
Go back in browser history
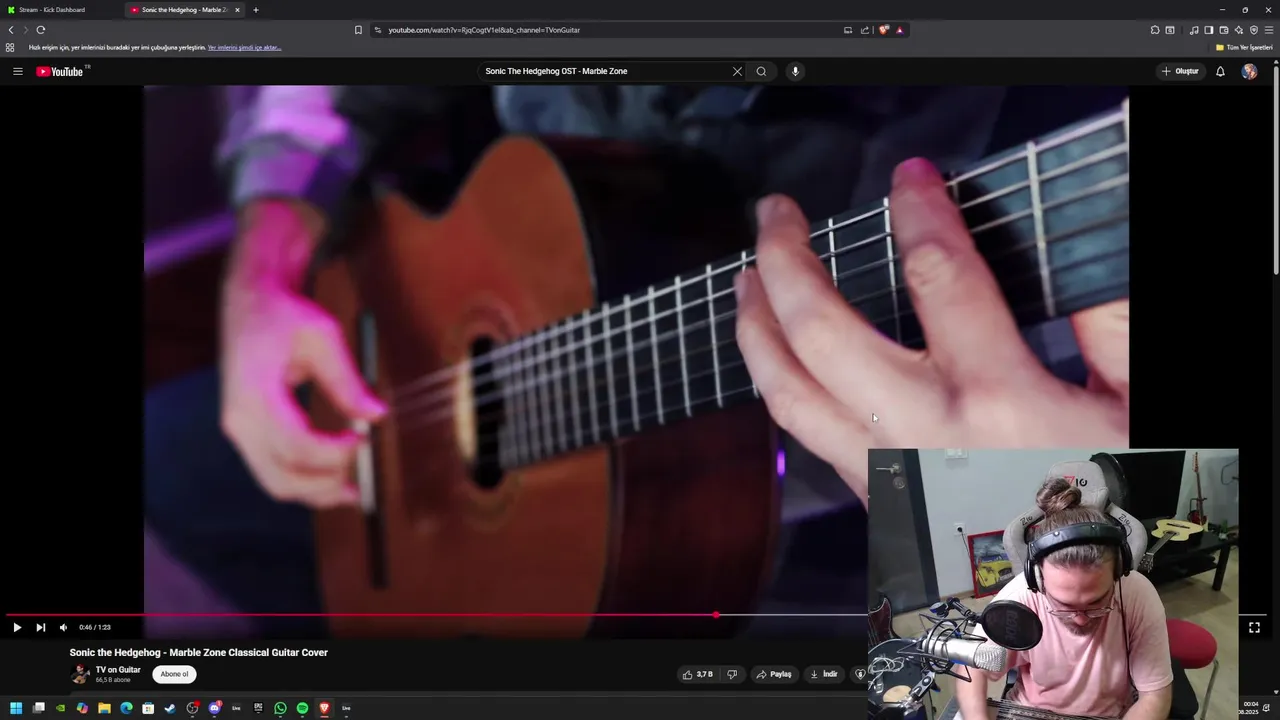[11, 30]
